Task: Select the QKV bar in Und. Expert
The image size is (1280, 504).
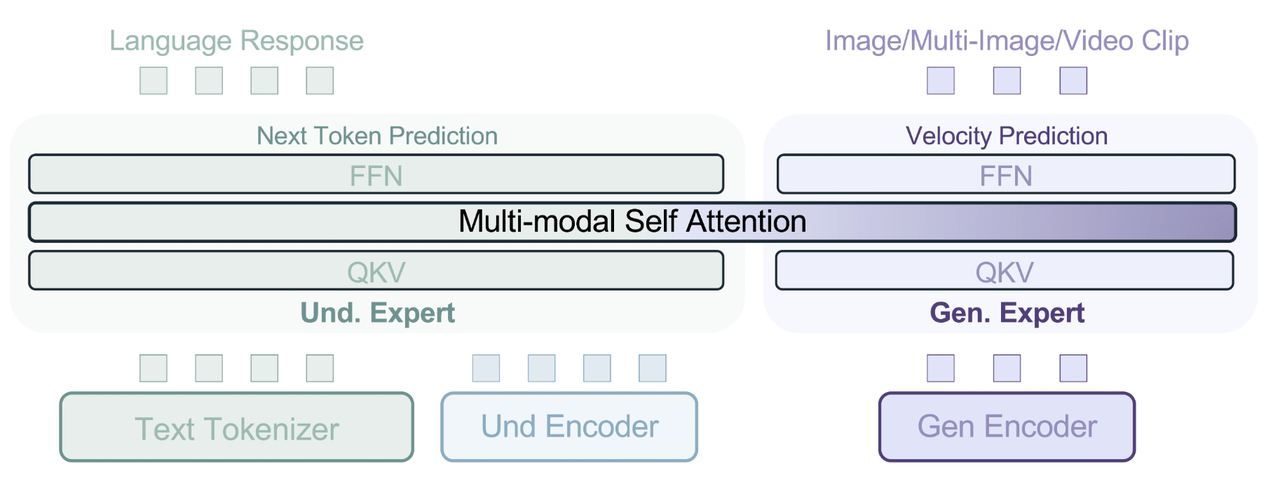Action: (376, 270)
